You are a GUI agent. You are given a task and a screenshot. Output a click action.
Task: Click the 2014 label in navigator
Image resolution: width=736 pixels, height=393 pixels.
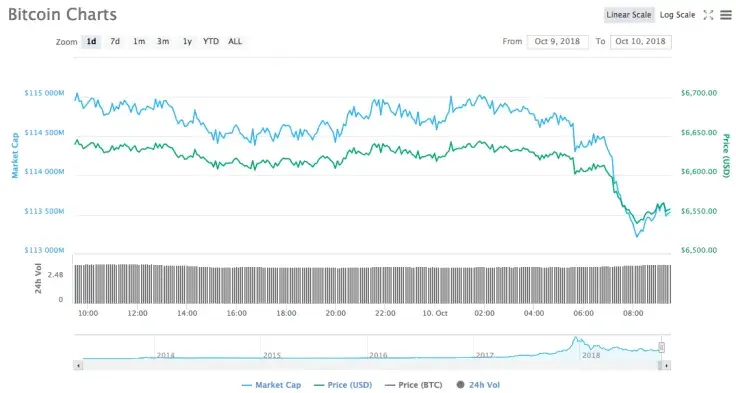pos(166,355)
